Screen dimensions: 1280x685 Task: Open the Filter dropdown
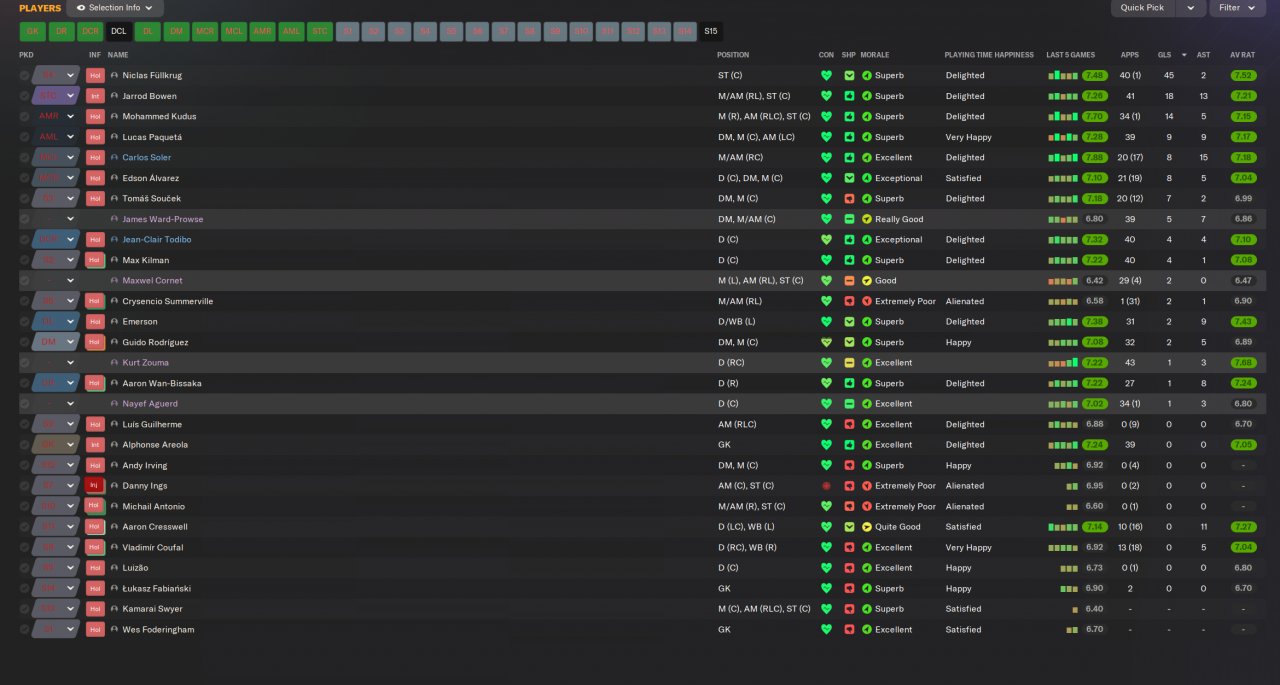pos(1237,8)
